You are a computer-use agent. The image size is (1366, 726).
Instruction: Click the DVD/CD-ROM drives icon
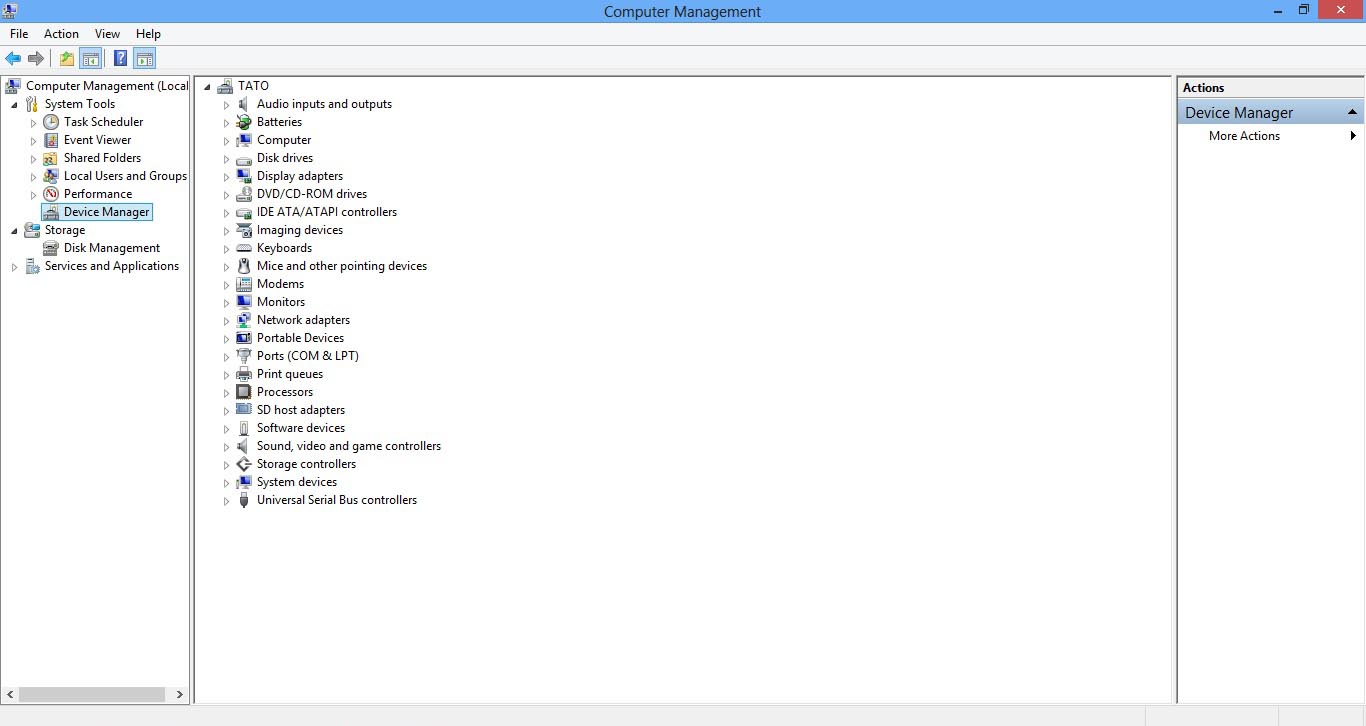pyautogui.click(x=244, y=194)
